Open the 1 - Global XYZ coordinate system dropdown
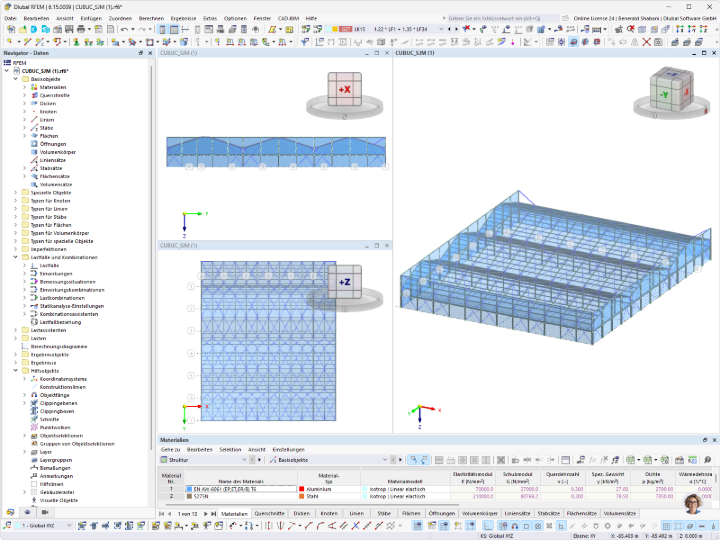This screenshot has width=720, height=540. click(69, 525)
